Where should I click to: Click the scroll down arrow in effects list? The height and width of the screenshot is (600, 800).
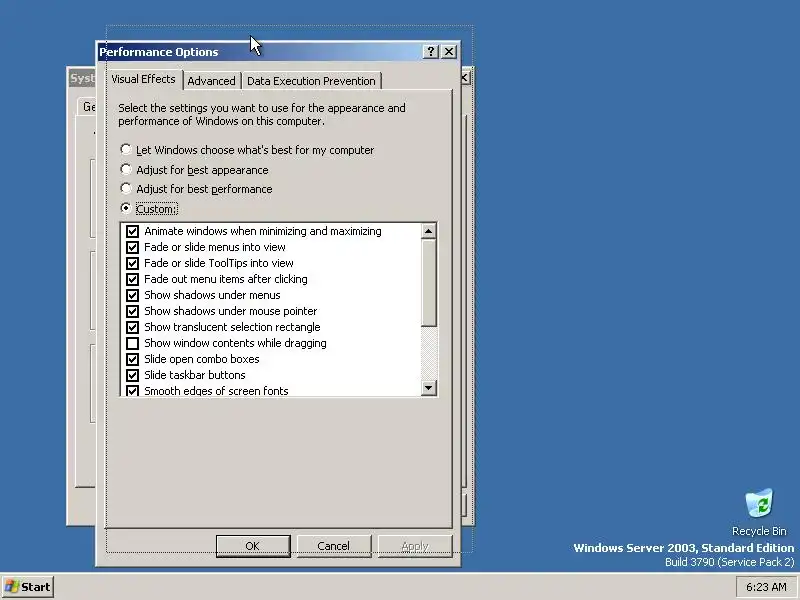click(x=429, y=388)
